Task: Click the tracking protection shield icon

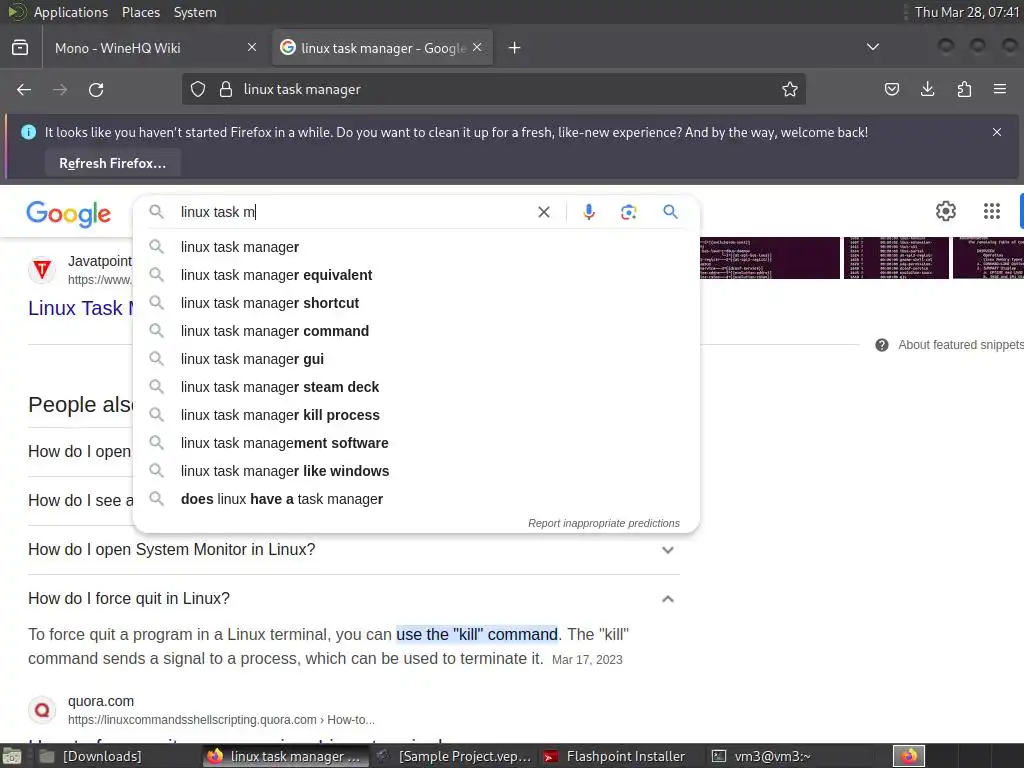Action: coord(198,89)
